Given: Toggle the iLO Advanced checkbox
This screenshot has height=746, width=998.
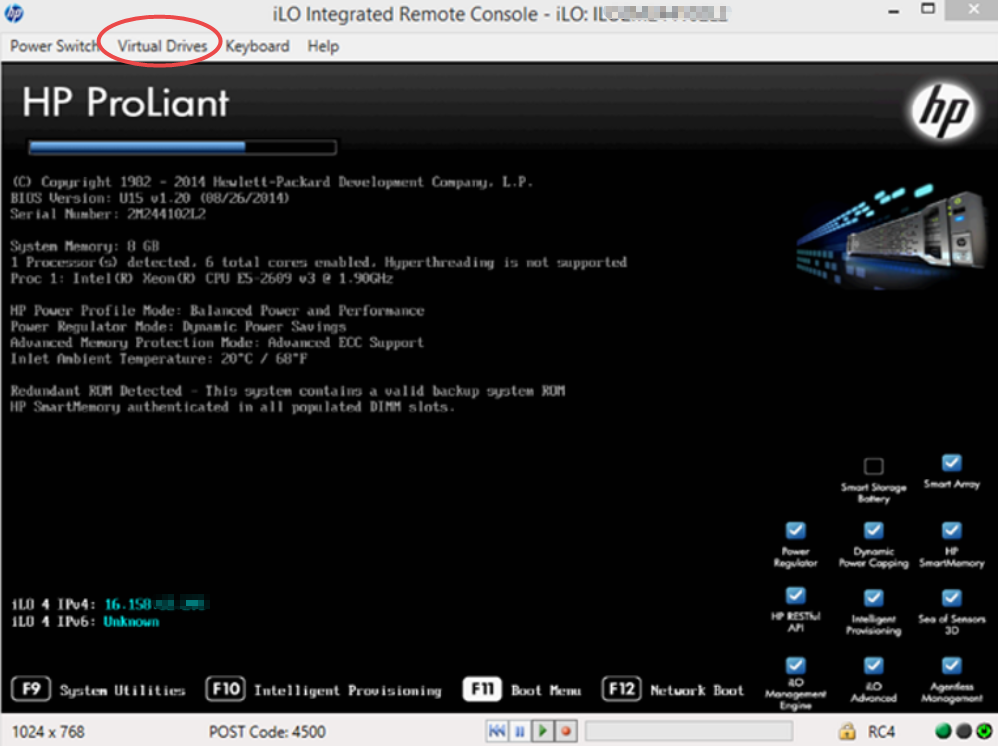Looking at the screenshot, I should [873, 665].
